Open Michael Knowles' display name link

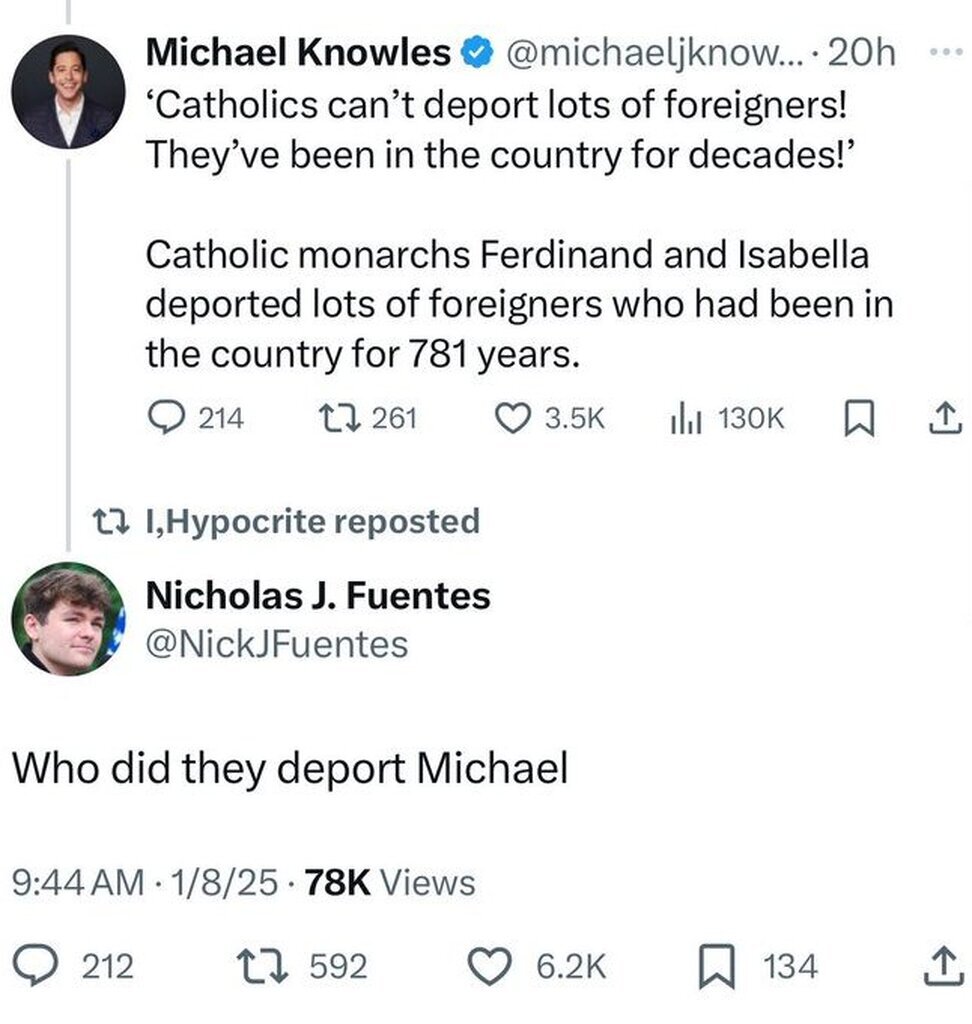[298, 53]
